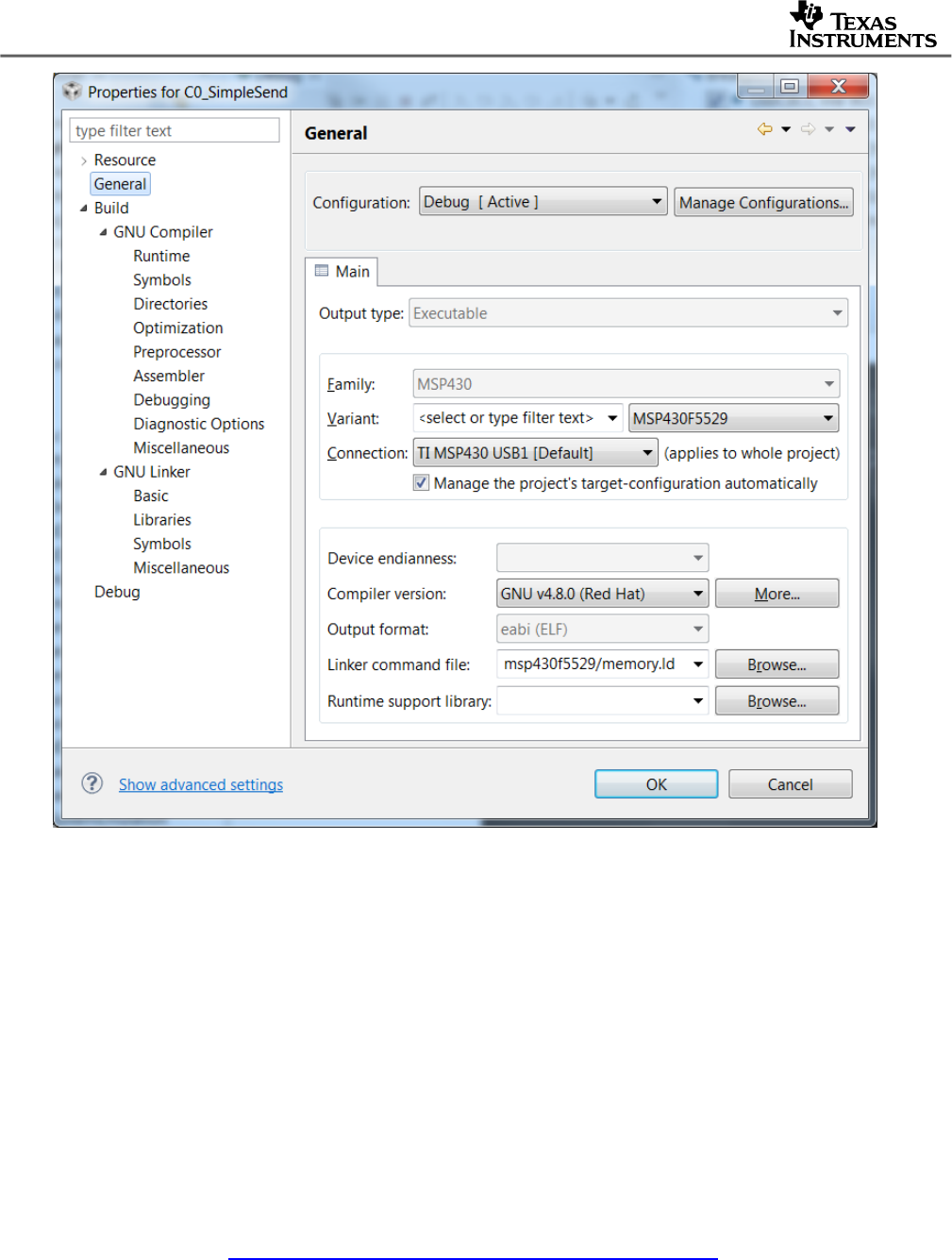Select Optimization in the tree
Image resolution: width=952 pixels, height=1260 pixels.
point(178,328)
